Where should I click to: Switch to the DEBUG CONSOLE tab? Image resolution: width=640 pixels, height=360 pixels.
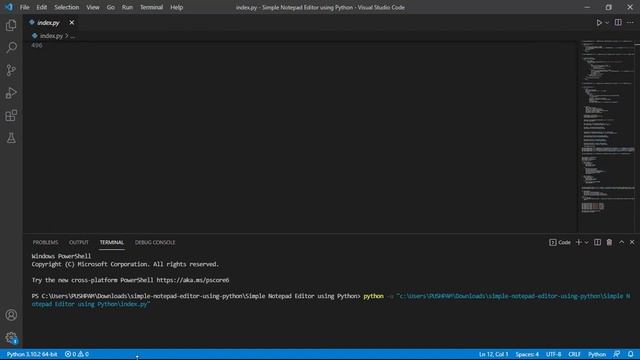(155, 242)
